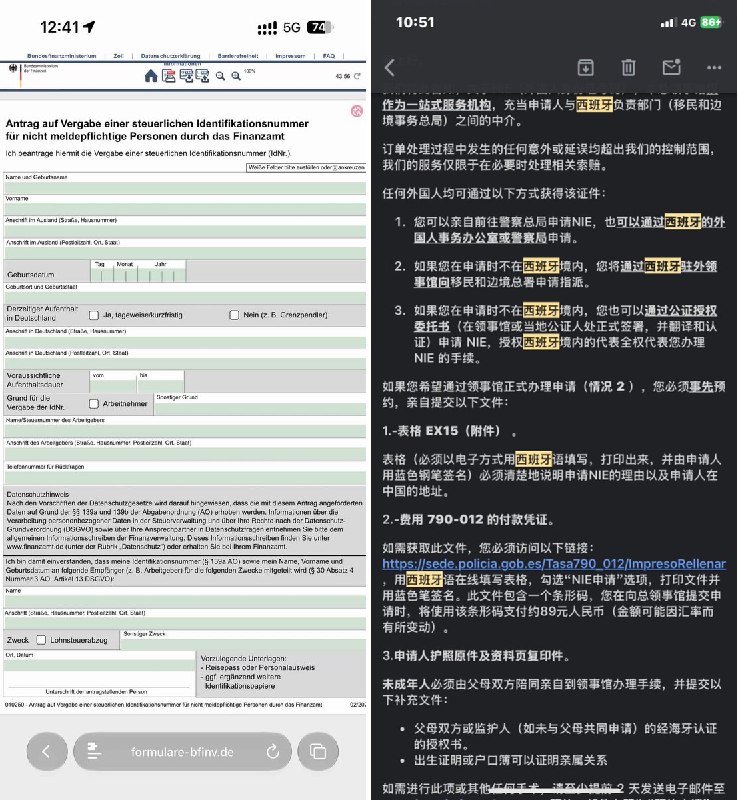Check 'Ja, tageweise/kurzfristig' checkbox
Image resolution: width=738 pixels, height=800 pixels.
coord(94,315)
